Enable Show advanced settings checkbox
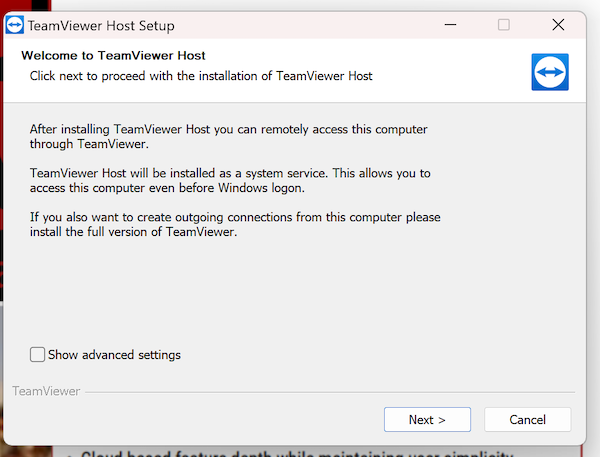Viewport: 600px width, 457px height. 38,355
